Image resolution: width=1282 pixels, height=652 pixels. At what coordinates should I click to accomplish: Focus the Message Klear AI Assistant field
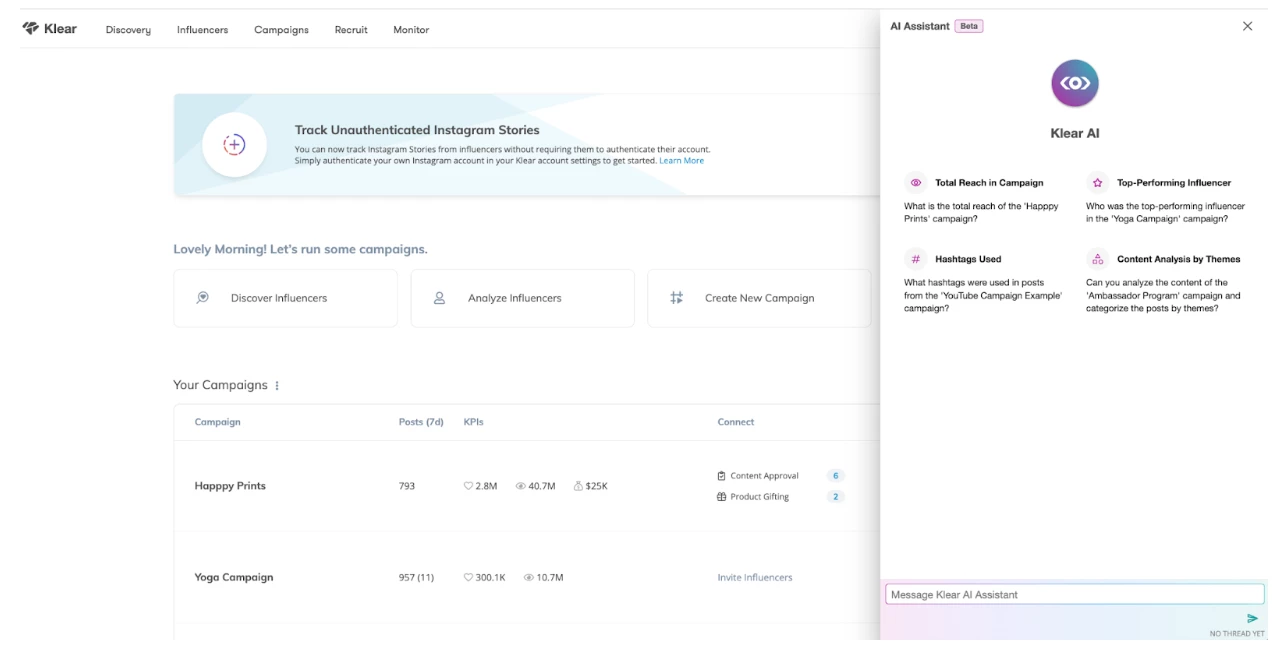[1075, 594]
